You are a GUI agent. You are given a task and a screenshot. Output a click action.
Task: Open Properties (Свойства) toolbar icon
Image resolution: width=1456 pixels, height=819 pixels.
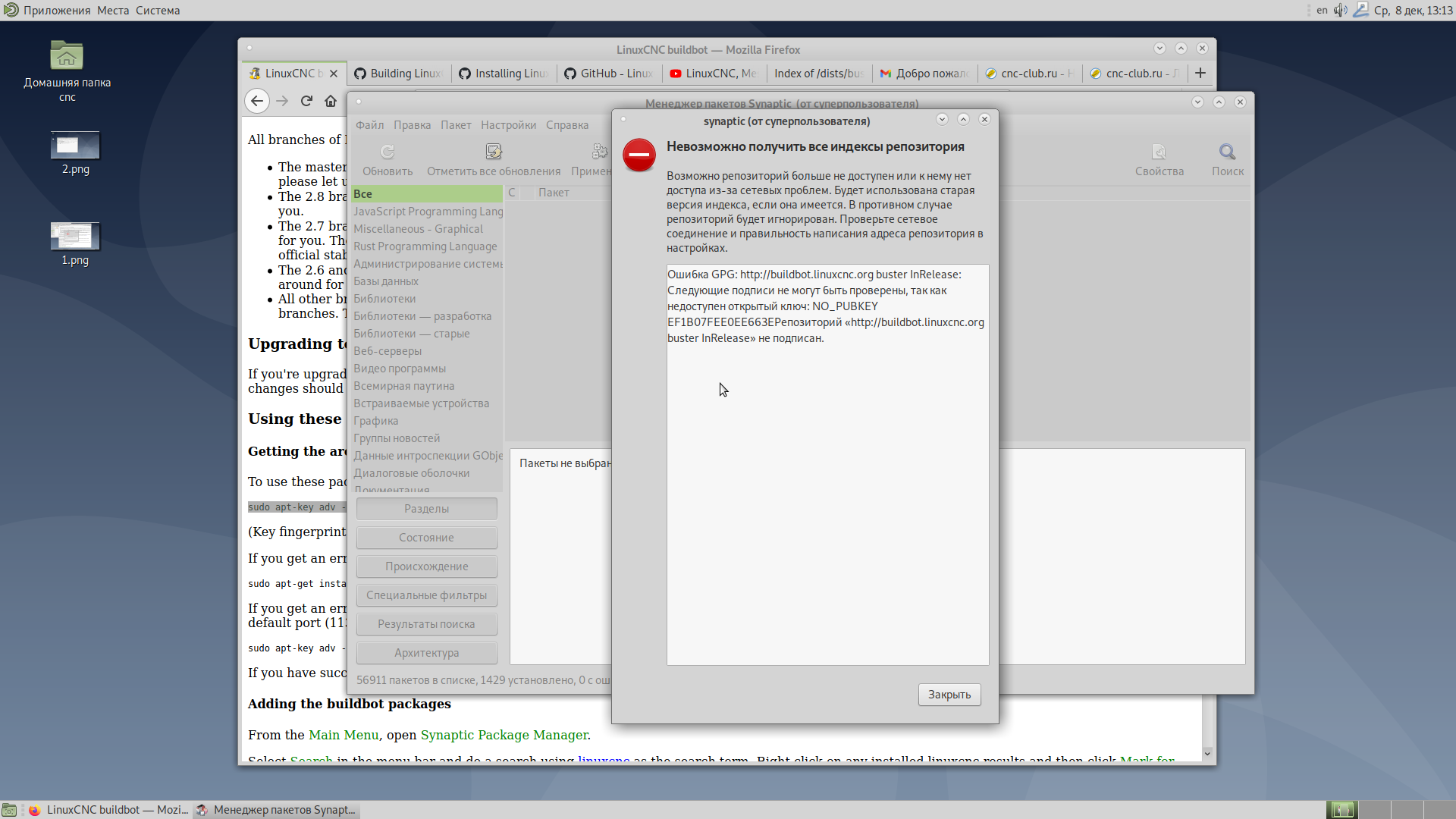(1159, 152)
